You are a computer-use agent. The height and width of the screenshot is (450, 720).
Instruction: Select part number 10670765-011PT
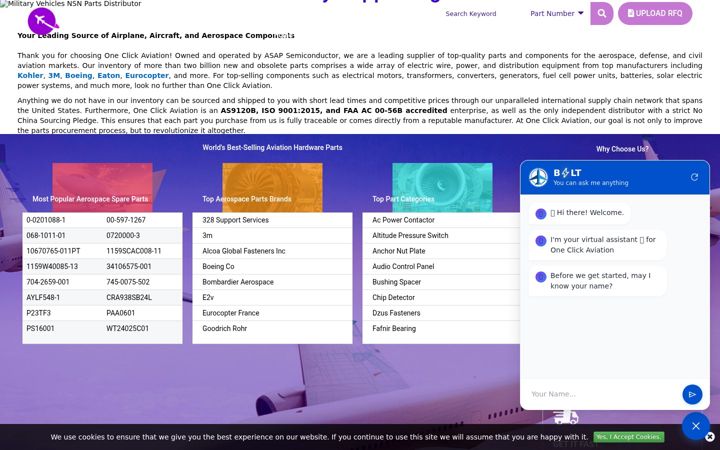(x=53, y=251)
